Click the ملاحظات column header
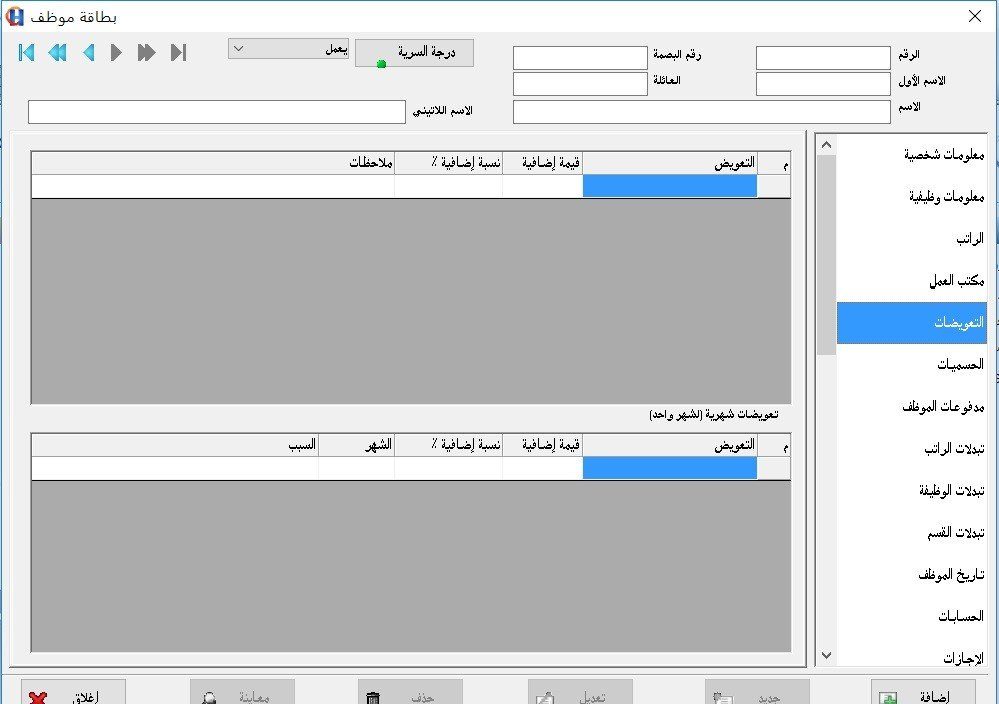999x704 pixels. [x=213, y=163]
